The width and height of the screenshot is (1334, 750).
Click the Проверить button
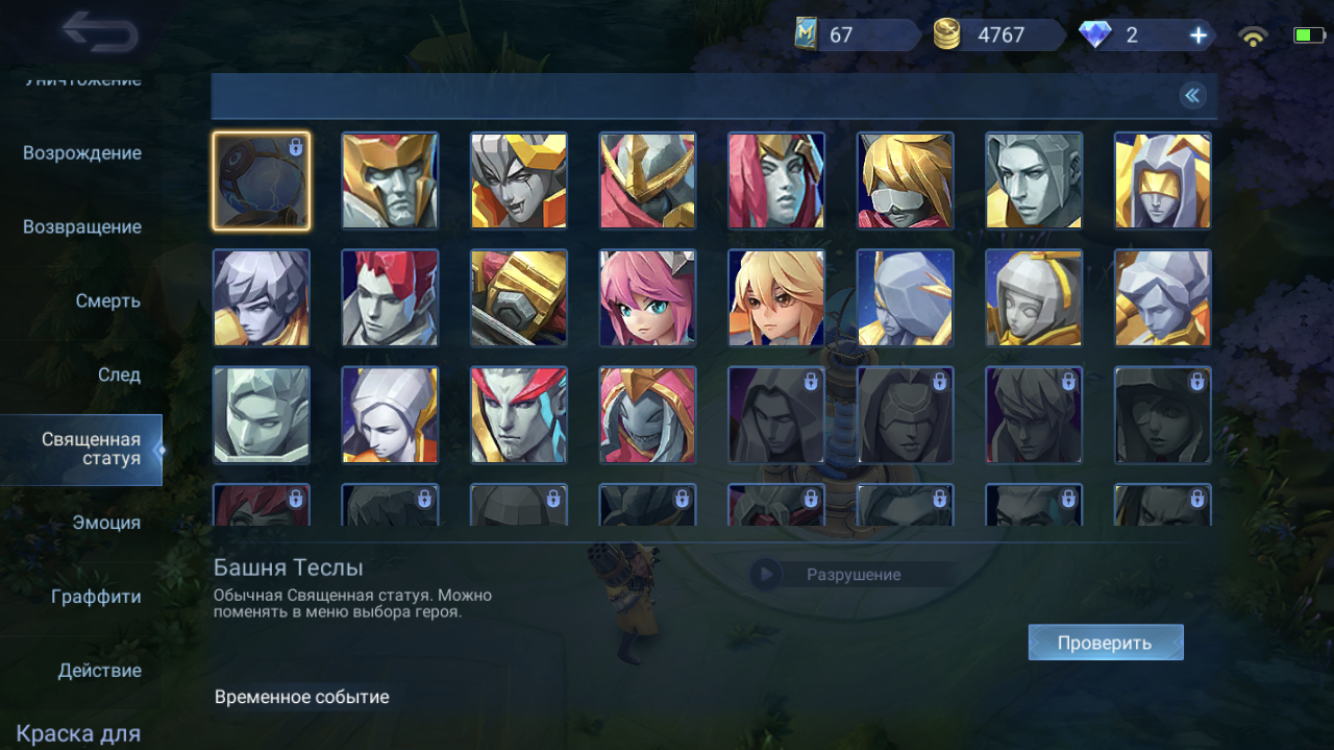point(1105,643)
